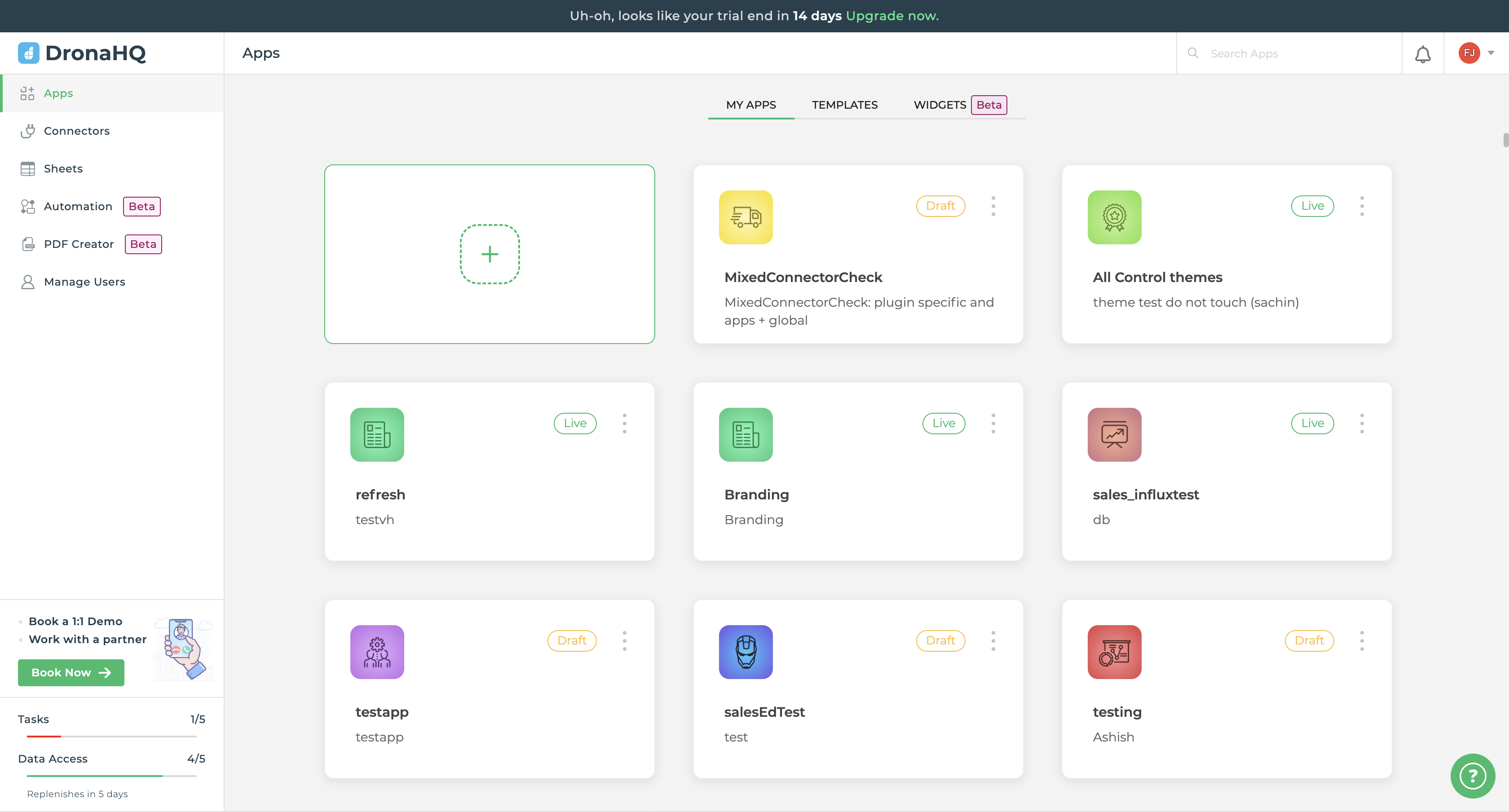The image size is (1509, 812).
Task: Click the MixedConnectorCheck app title
Action: pyautogui.click(x=803, y=277)
